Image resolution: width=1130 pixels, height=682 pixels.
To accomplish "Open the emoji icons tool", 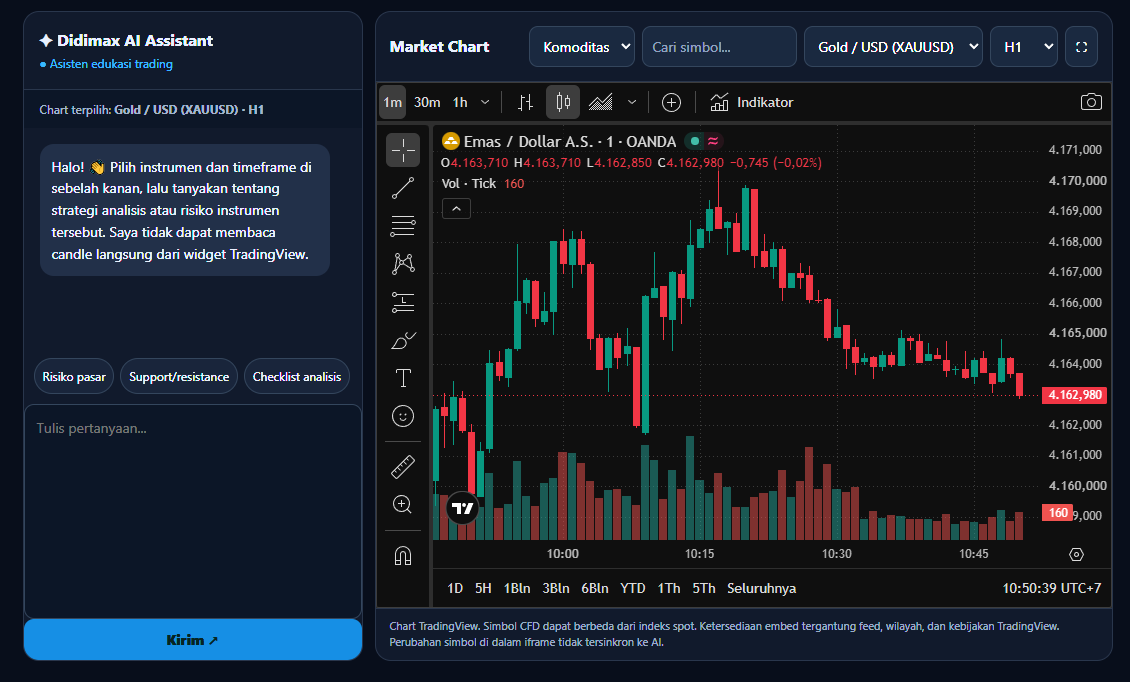I will tap(403, 416).
